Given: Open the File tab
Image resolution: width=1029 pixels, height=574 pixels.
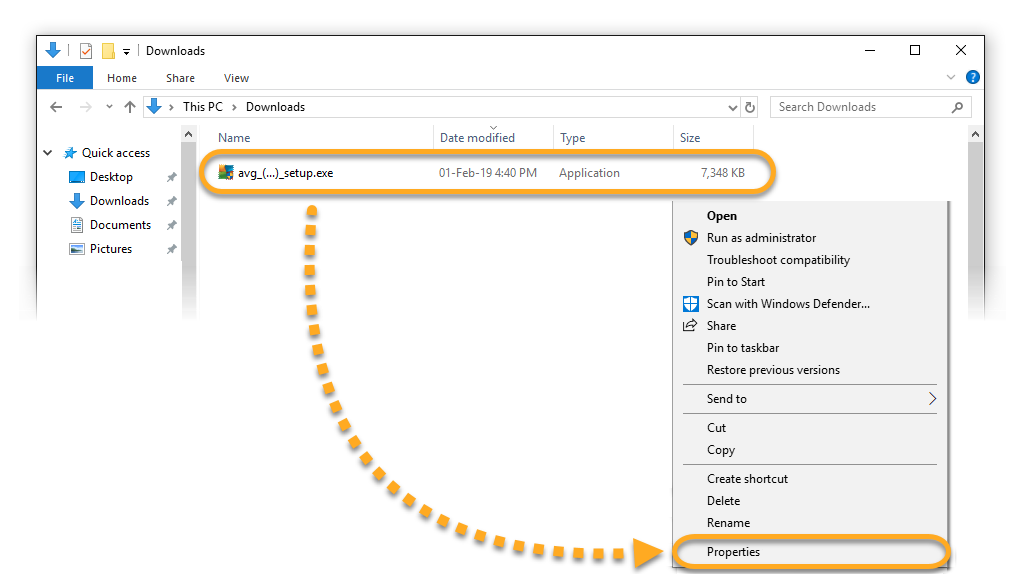Looking at the screenshot, I should pos(65,77).
